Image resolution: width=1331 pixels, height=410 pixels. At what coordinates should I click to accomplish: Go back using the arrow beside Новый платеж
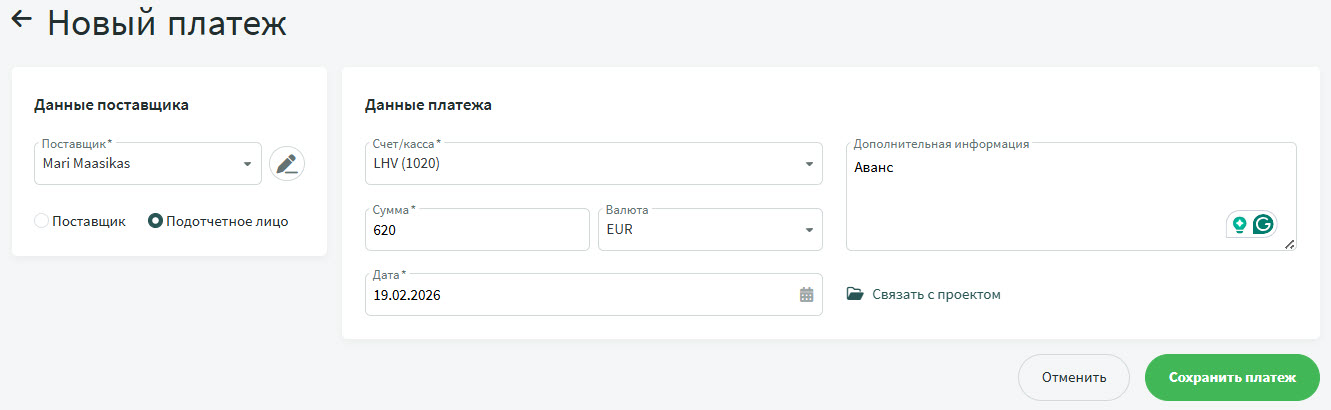[21, 19]
